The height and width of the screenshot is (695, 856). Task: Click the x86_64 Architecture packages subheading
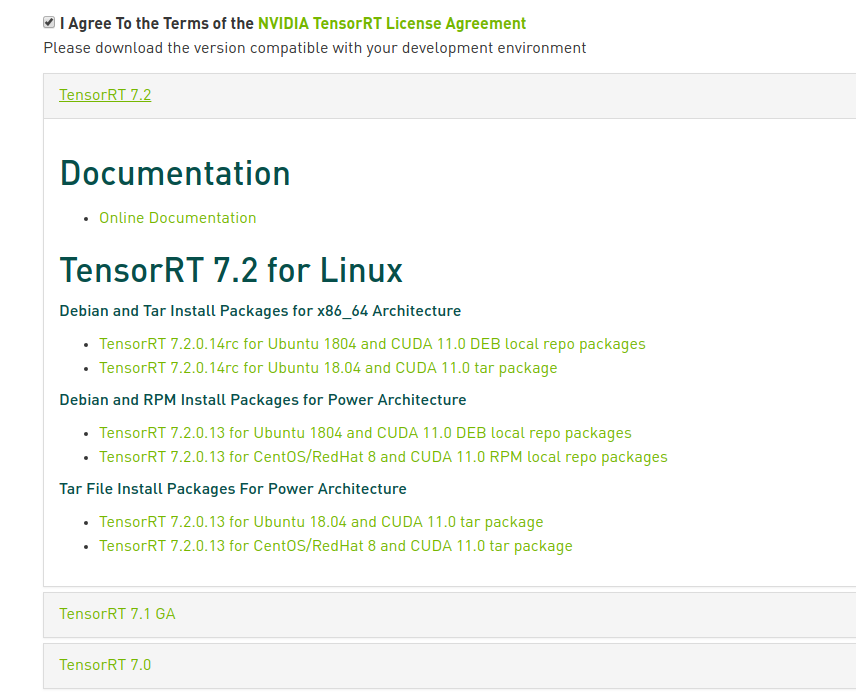[260, 311]
